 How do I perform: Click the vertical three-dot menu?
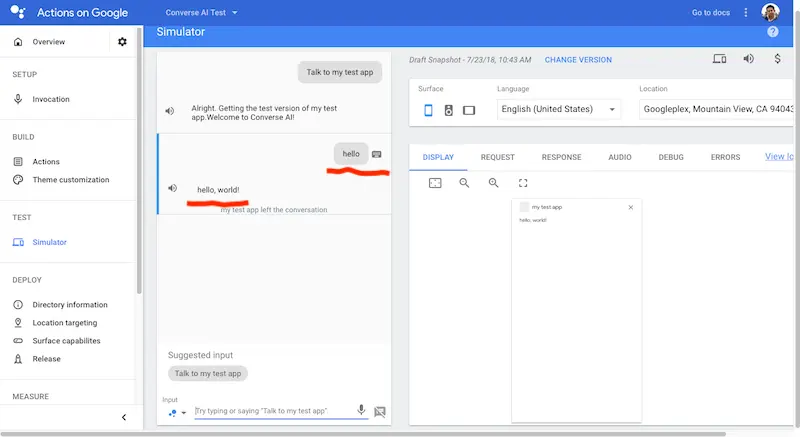[745, 12]
